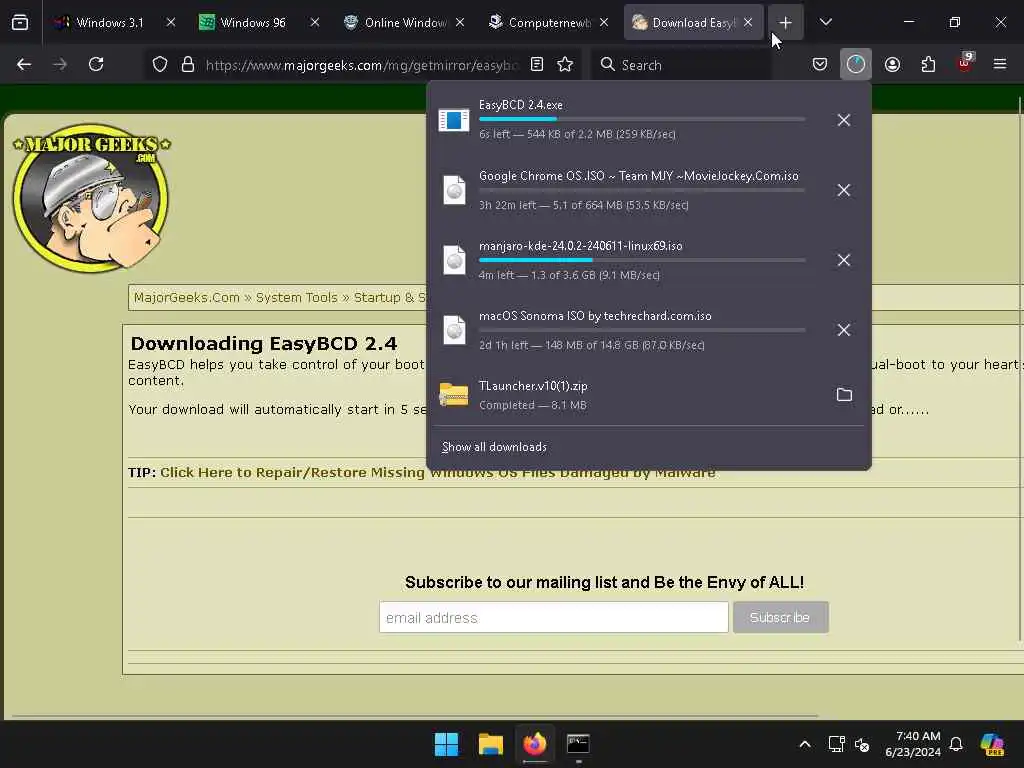Click the Search box in toolbar

[680, 65]
